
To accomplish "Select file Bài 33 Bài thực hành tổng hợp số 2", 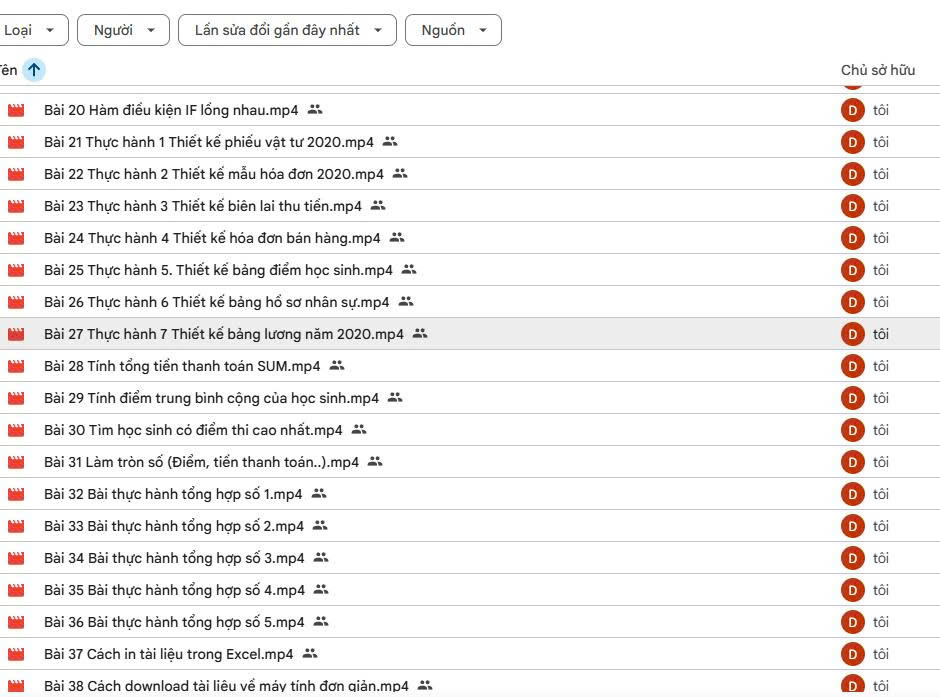I will coord(174,526).
